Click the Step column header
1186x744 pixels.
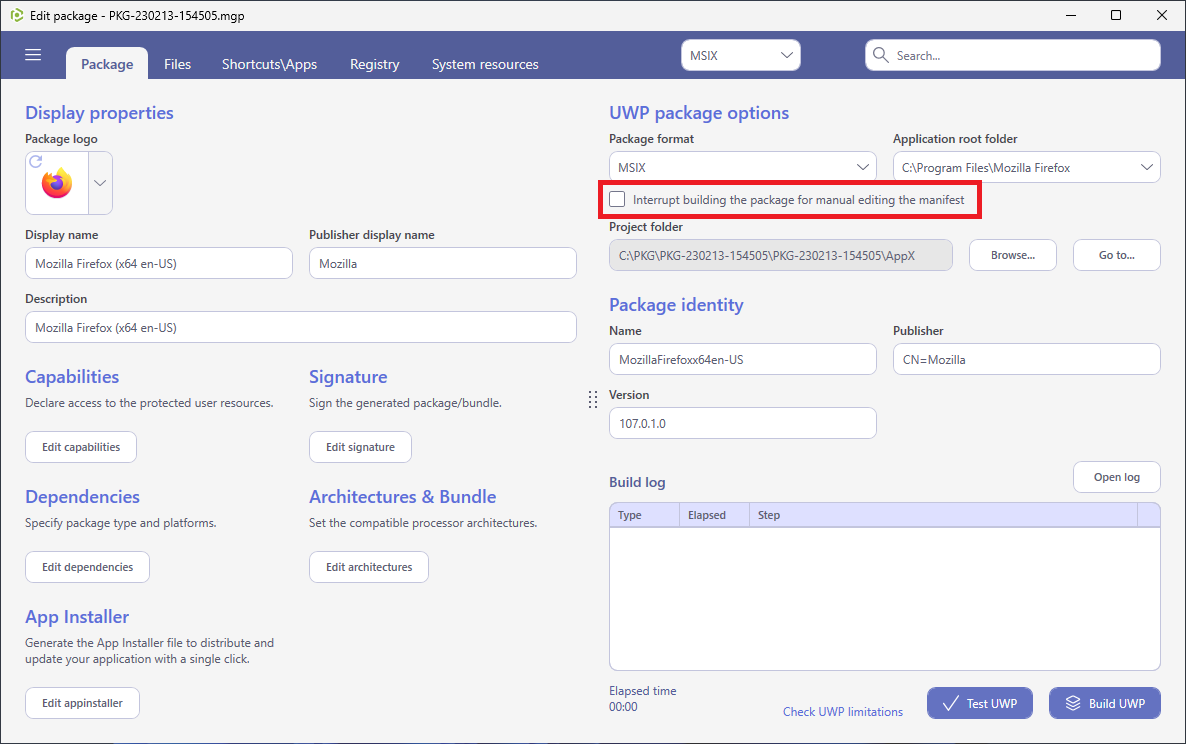(943, 515)
